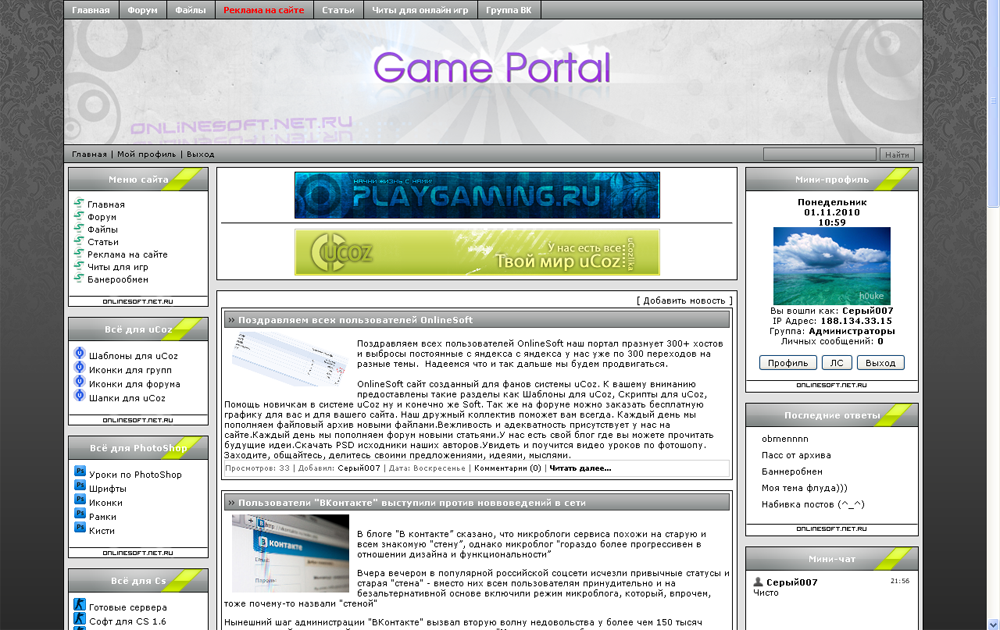This screenshot has width=1000, height=630.
Task: Click the Добавить новость link
Action: click(x=684, y=300)
